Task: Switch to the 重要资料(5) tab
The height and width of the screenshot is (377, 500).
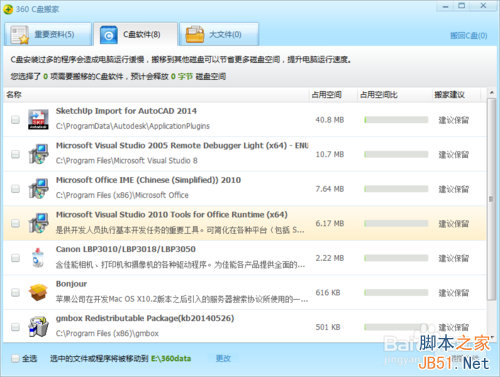Action: pyautogui.click(x=48, y=34)
